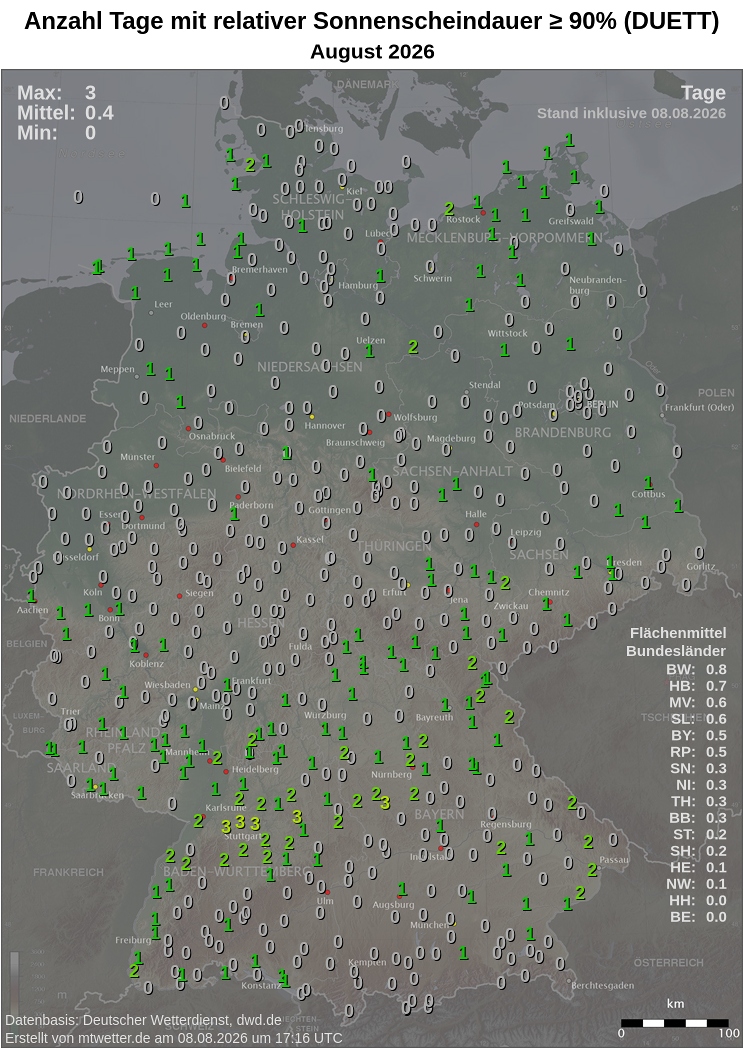Click the 'Stuttgart' city label
Screen dimensions: 744x1049
[x=243, y=836]
